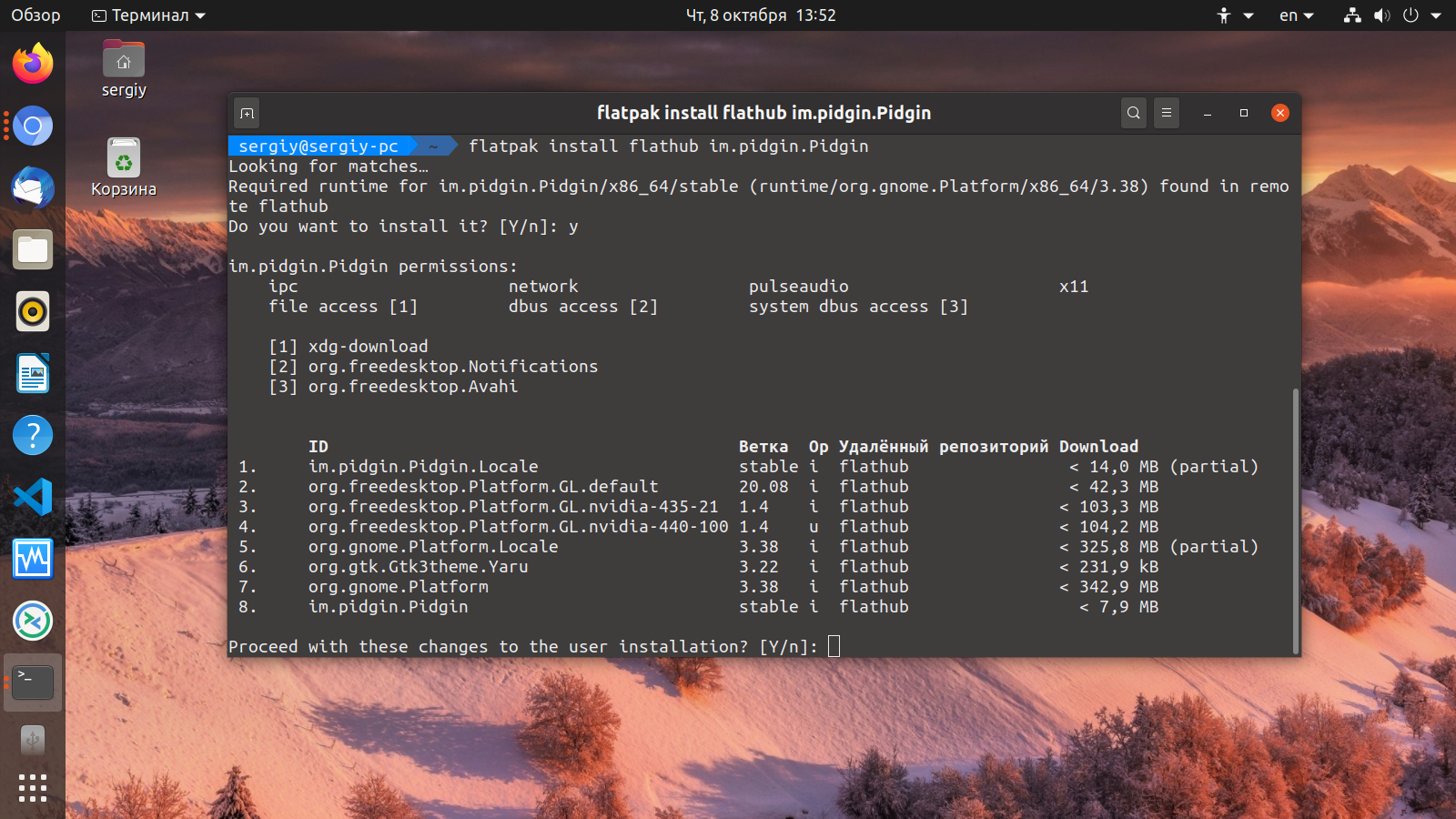1456x819 pixels.
Task: Click xdg-download text
Action: tap(368, 347)
